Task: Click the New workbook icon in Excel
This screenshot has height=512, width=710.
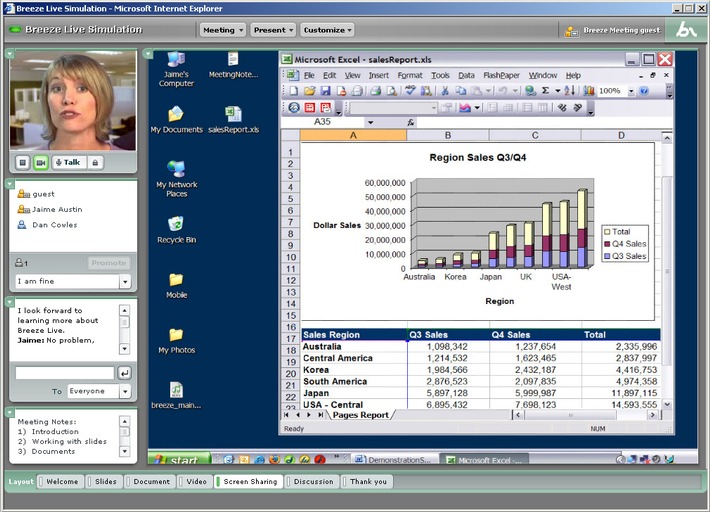Action: coord(293,91)
